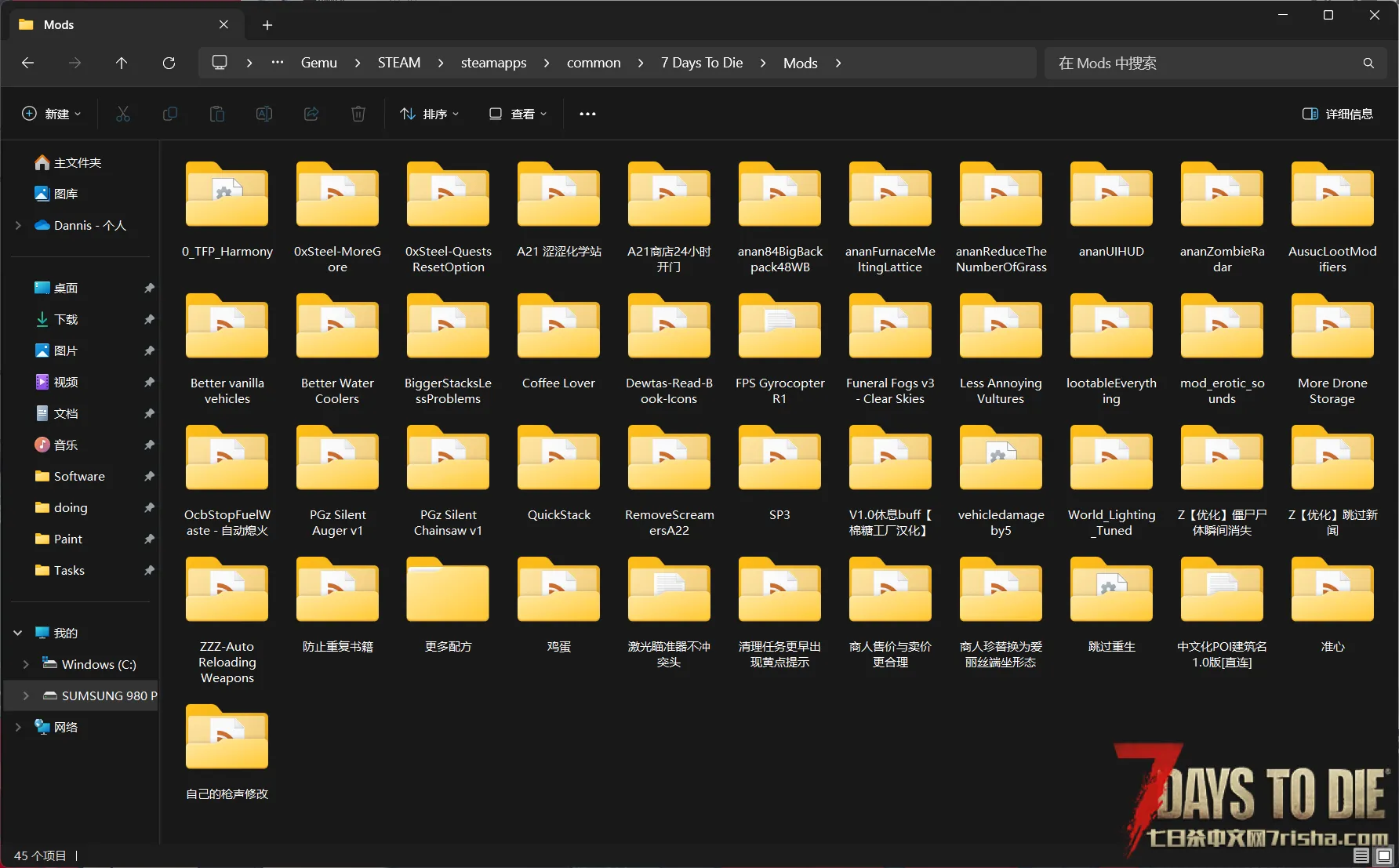Click the Rename icon in toolbar
The width and height of the screenshot is (1399, 868).
coord(264,114)
